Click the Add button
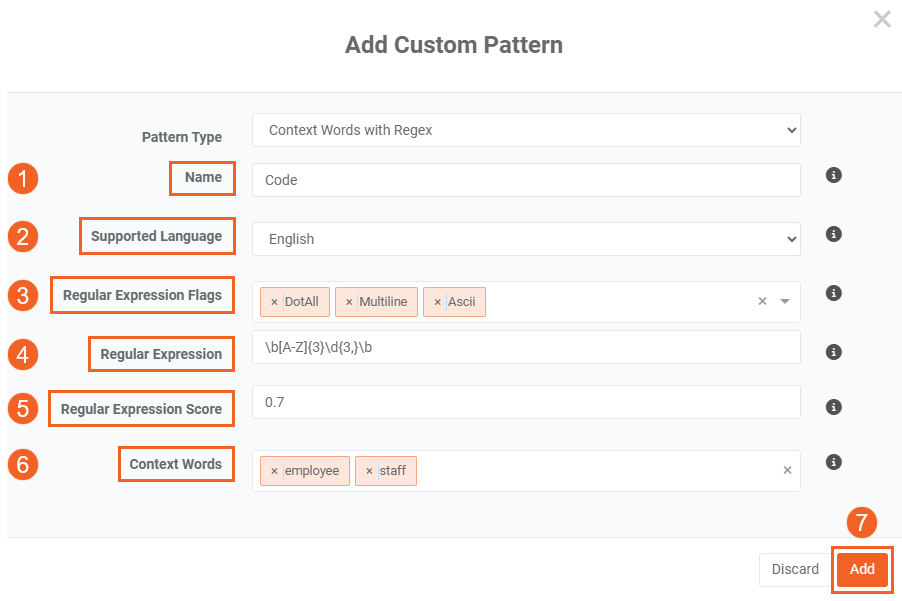The width and height of the screenshot is (902, 601). [x=862, y=569]
